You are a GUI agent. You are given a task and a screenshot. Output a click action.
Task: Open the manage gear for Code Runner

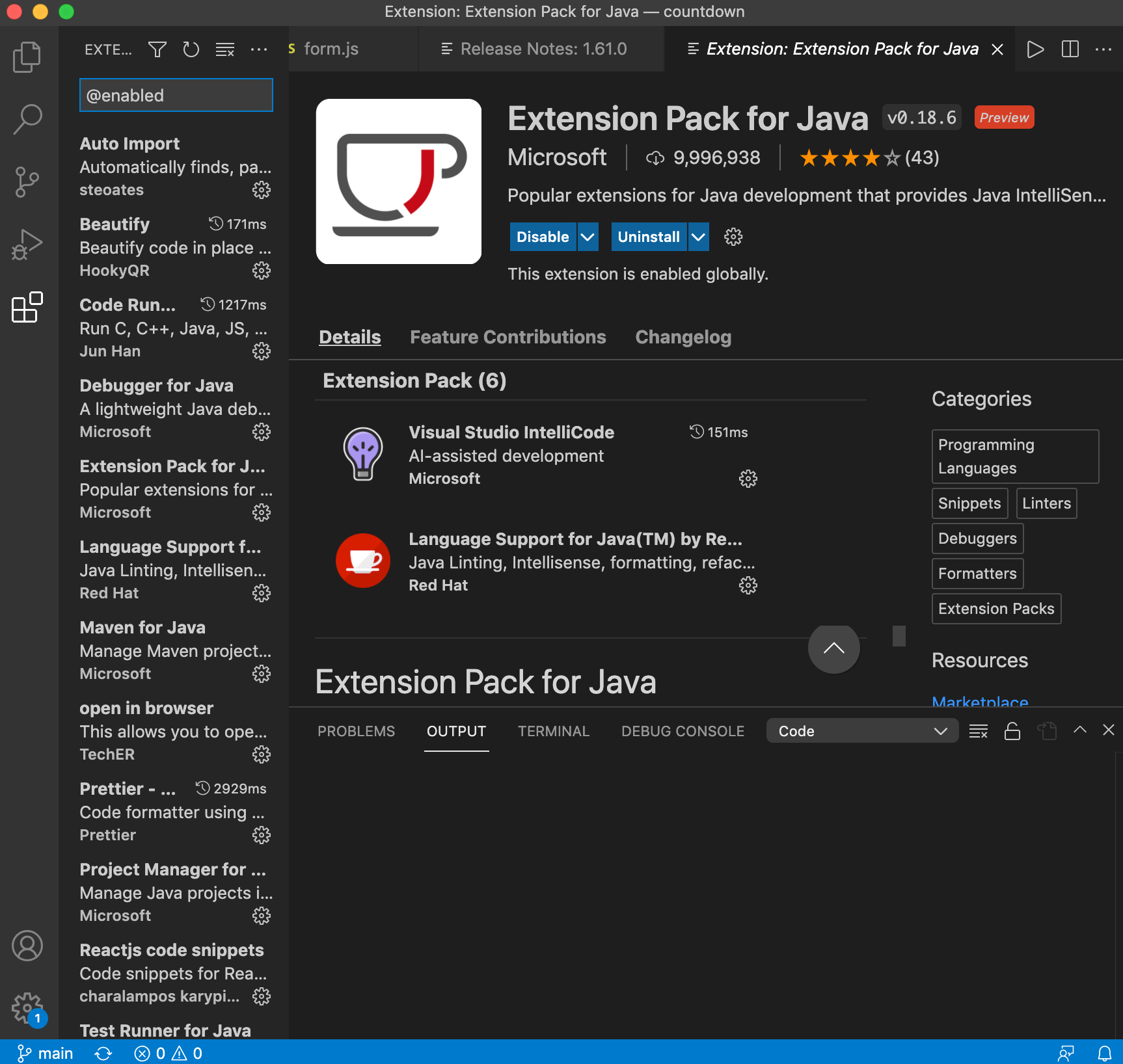(x=262, y=351)
